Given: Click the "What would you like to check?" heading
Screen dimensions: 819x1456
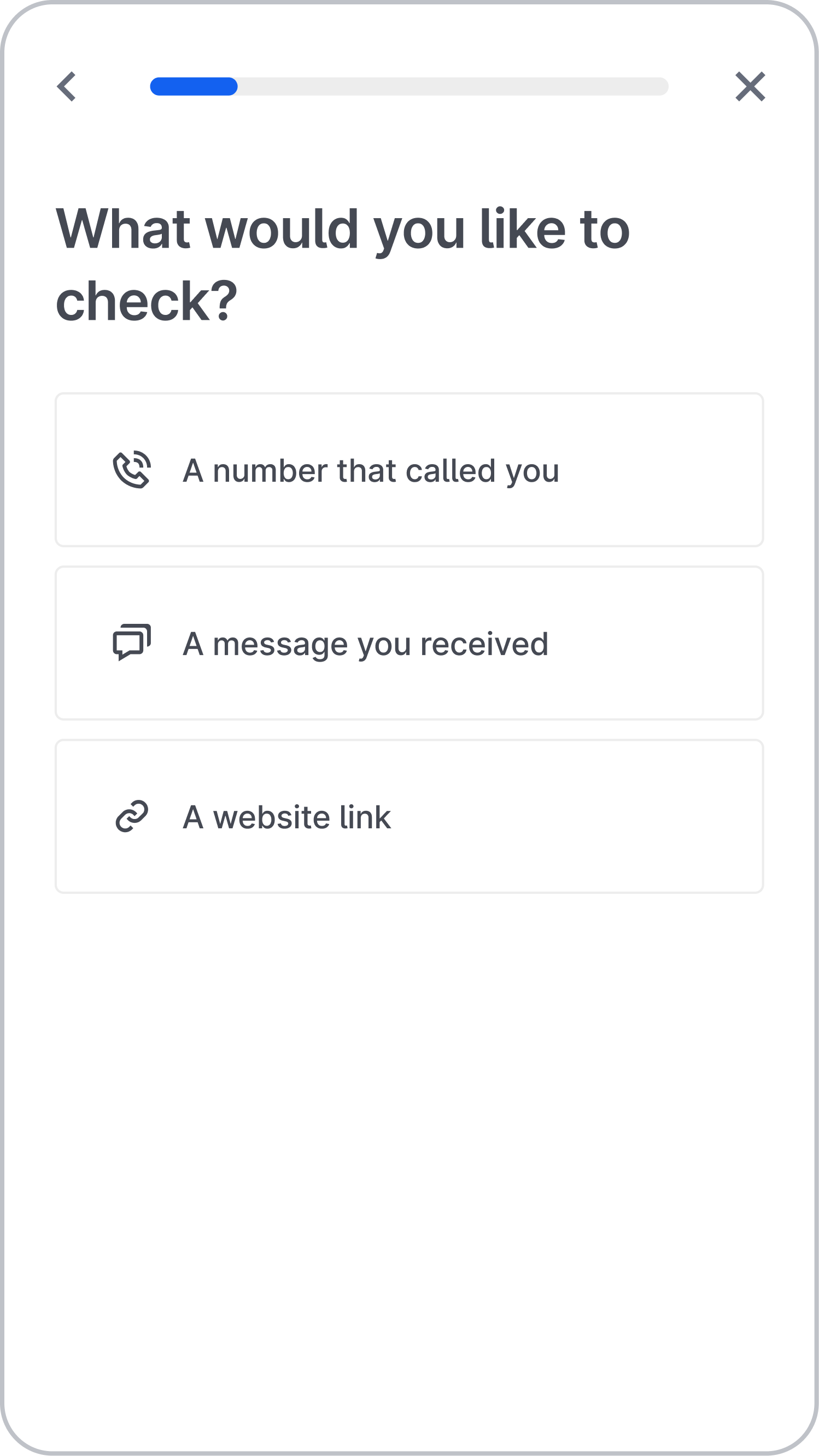Looking at the screenshot, I should (x=342, y=265).
